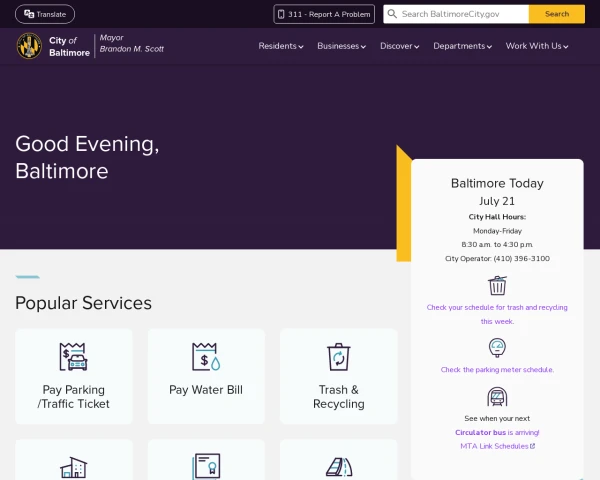Click the water bill receipt icon
This screenshot has height=480, width=600.
coord(206,357)
